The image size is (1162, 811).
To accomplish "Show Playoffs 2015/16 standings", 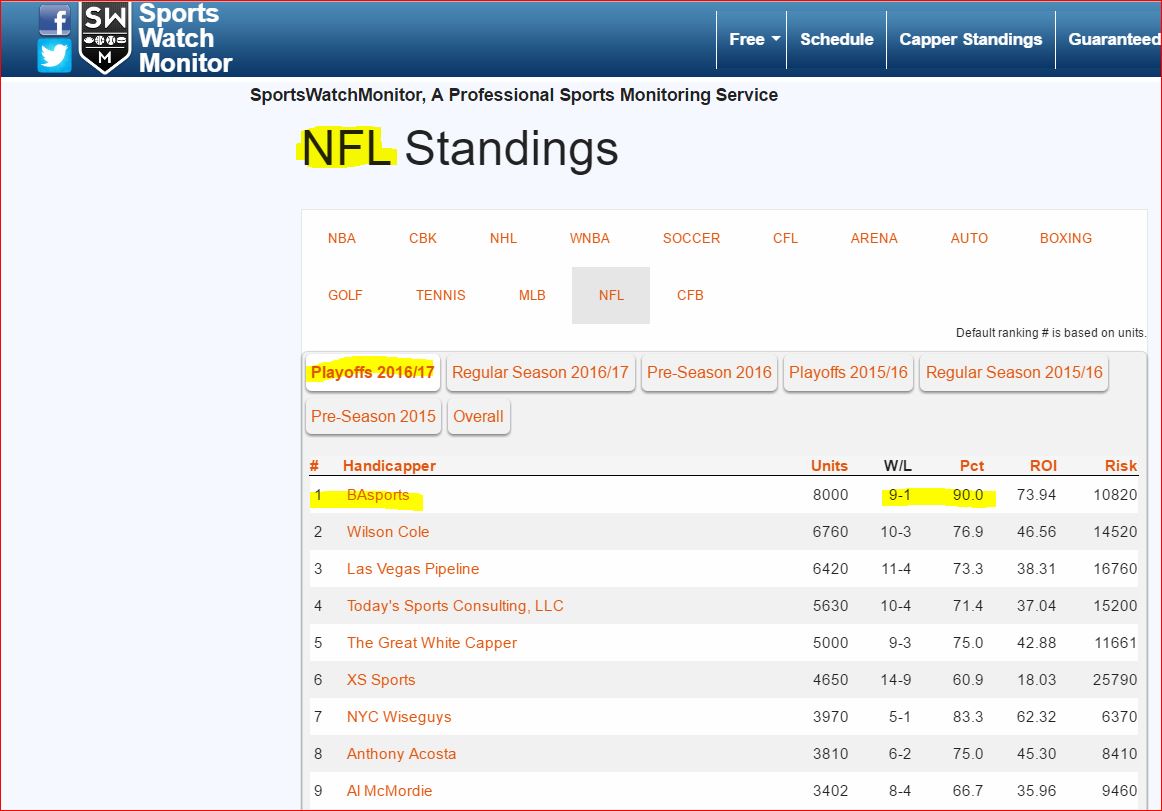I will [849, 372].
